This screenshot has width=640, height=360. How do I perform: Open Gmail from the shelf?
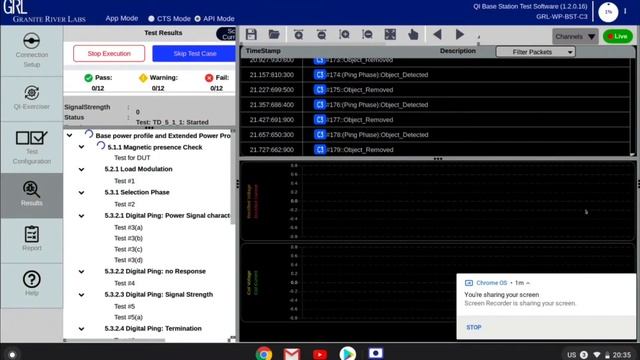tap(292, 353)
